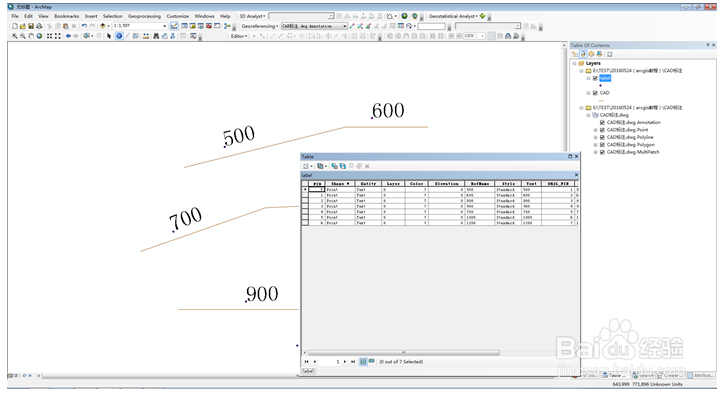Screen dimensions: 725x396
Task: Open the Editor dropdown menu
Action: coord(239,36)
